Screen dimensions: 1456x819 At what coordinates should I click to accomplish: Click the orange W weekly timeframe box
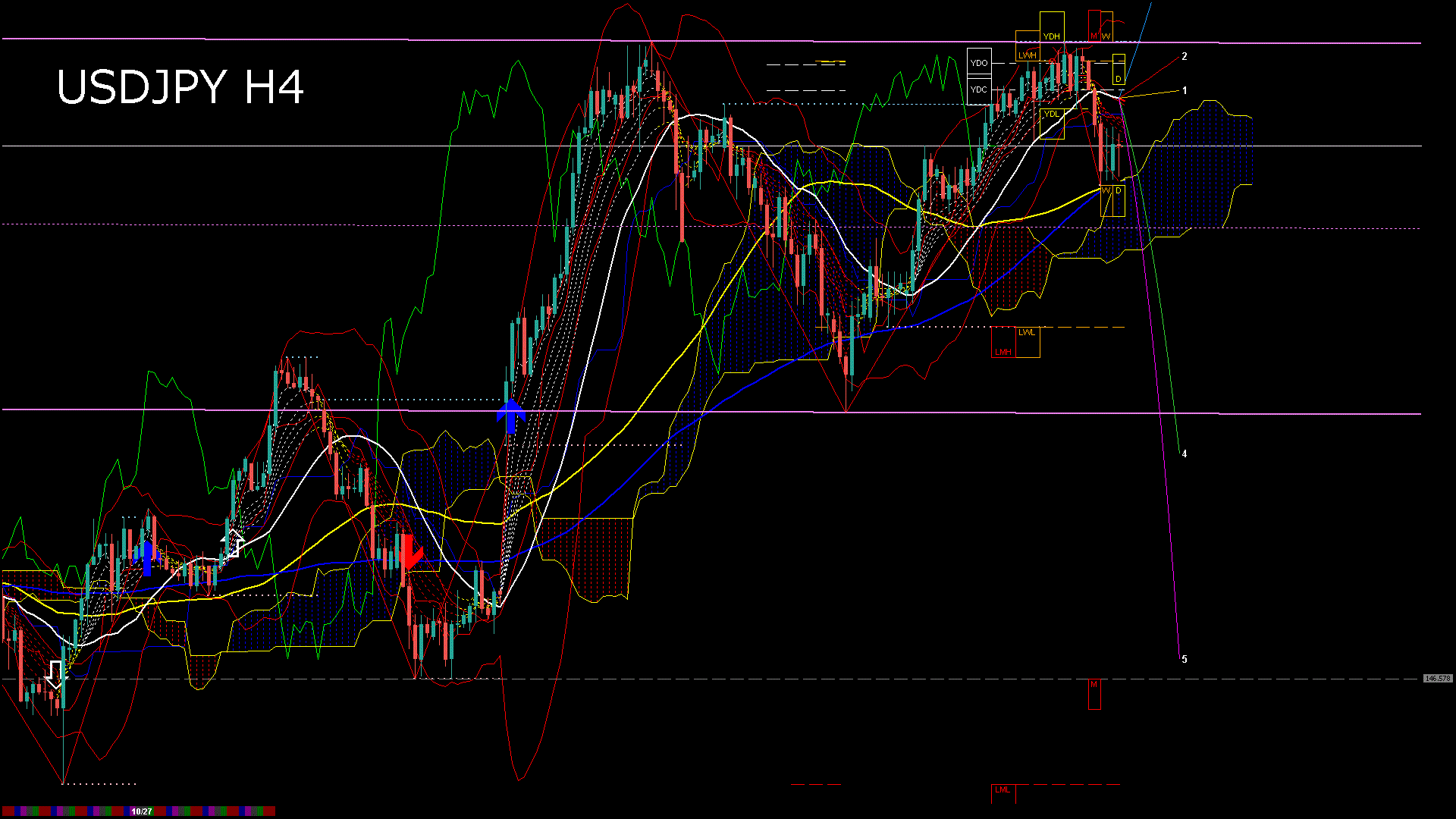point(1106,34)
